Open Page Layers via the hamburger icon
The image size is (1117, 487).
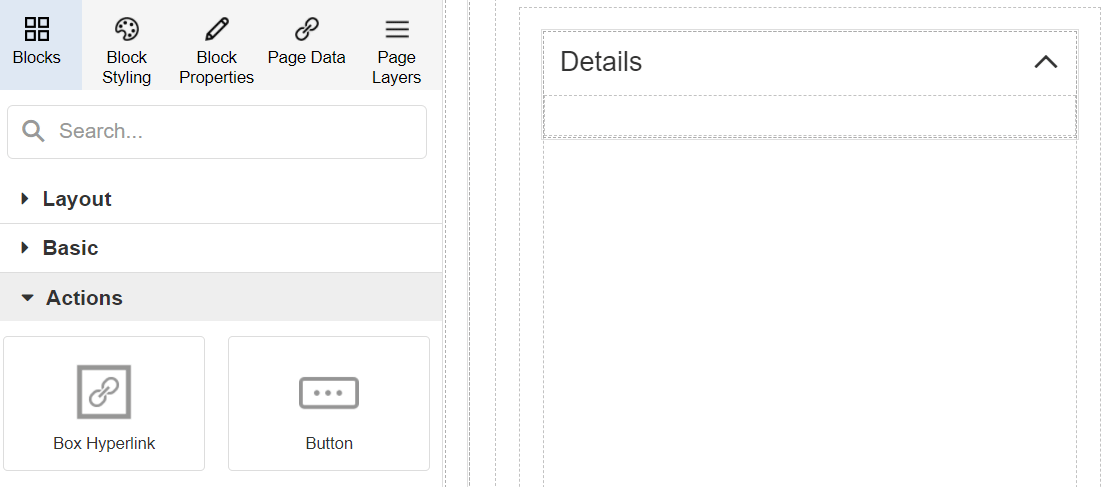[397, 28]
